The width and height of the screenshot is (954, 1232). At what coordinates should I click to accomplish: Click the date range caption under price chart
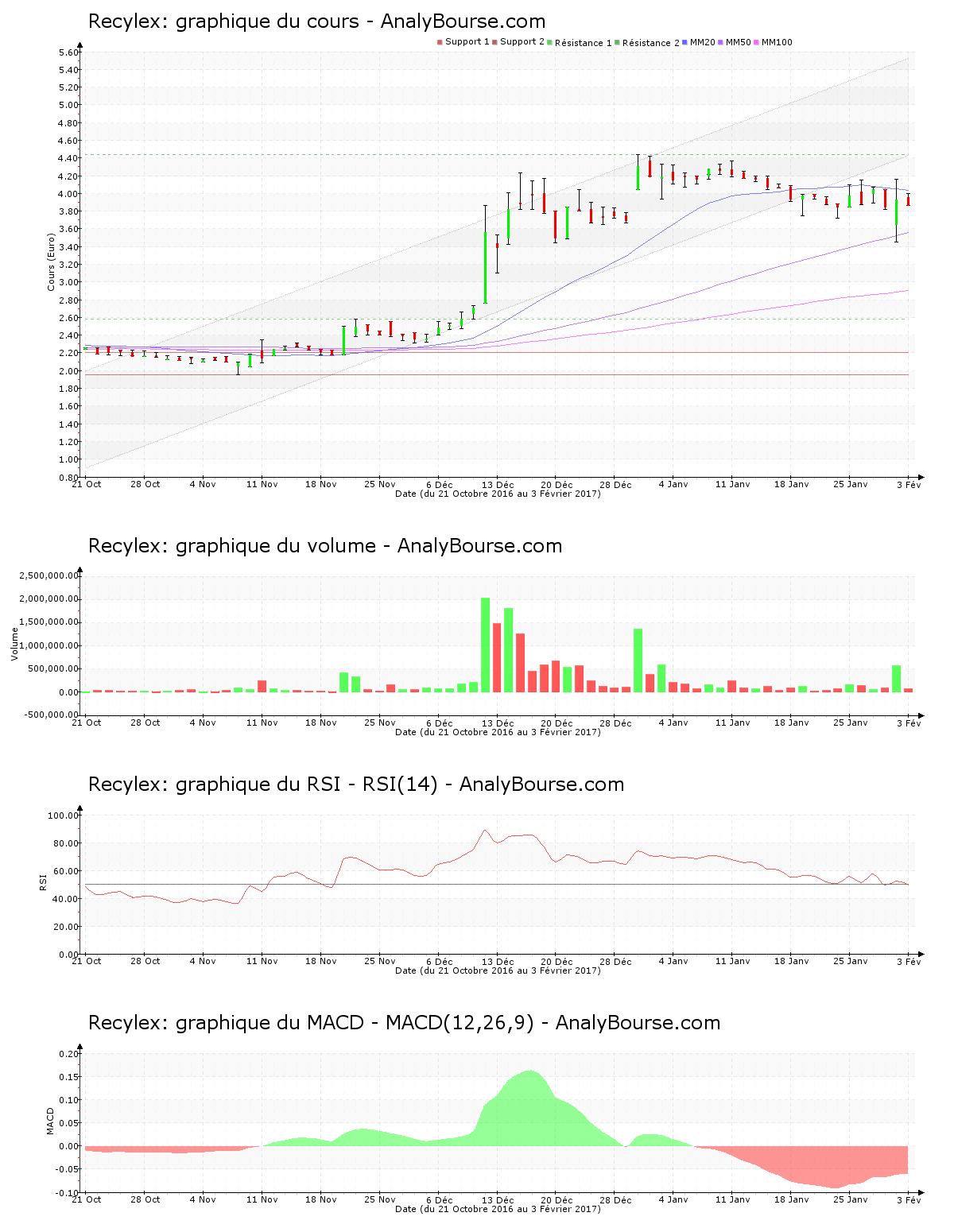(x=498, y=494)
